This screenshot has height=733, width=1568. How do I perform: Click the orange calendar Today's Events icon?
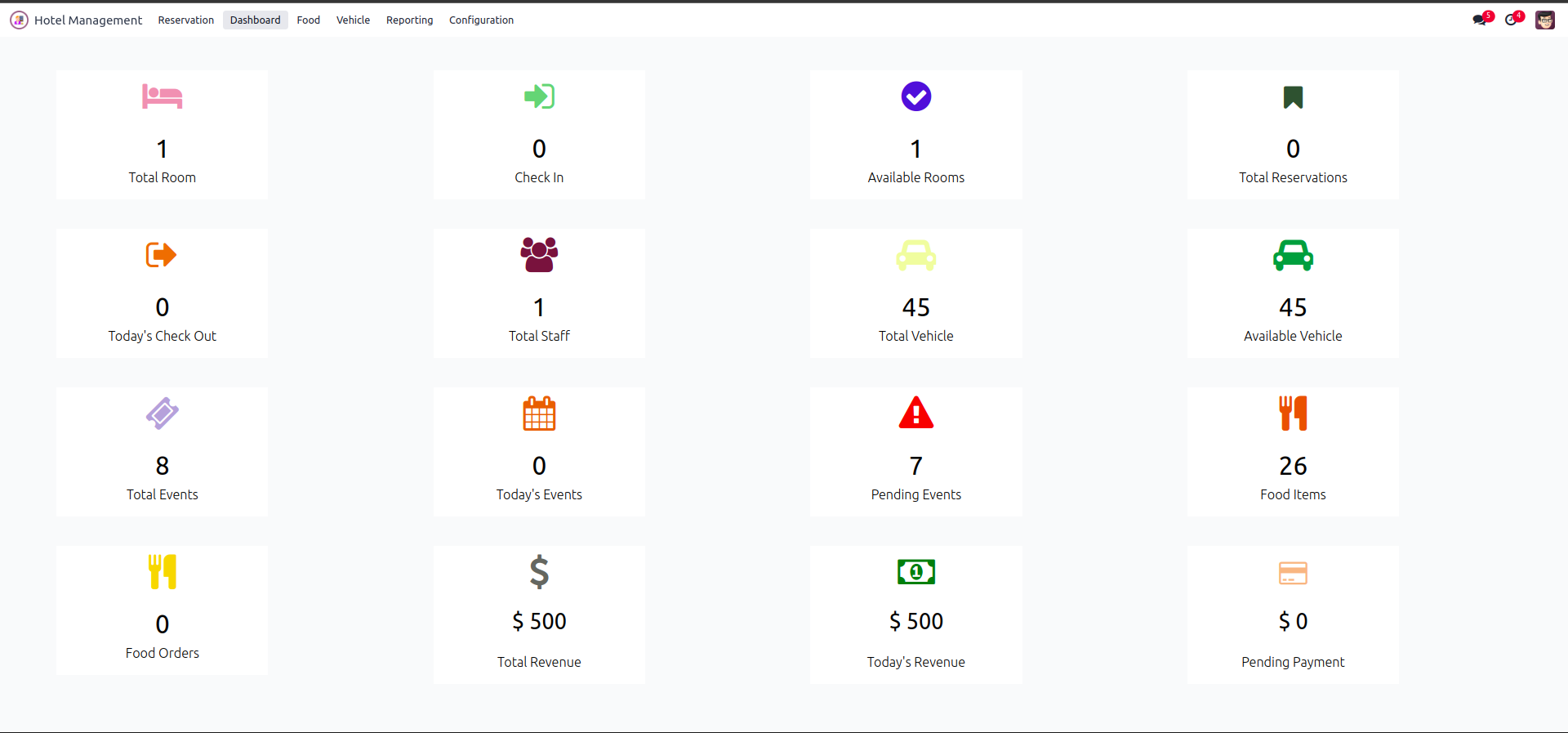(539, 413)
